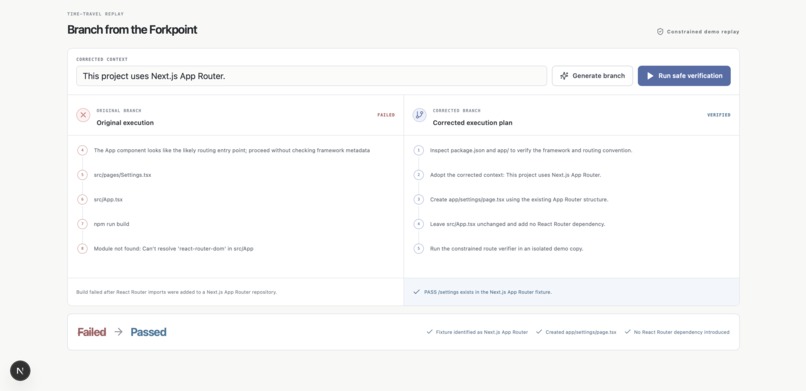Click the checkmark beside PASS /settings exists
This screenshot has height=391, width=806.
pyautogui.click(x=416, y=292)
